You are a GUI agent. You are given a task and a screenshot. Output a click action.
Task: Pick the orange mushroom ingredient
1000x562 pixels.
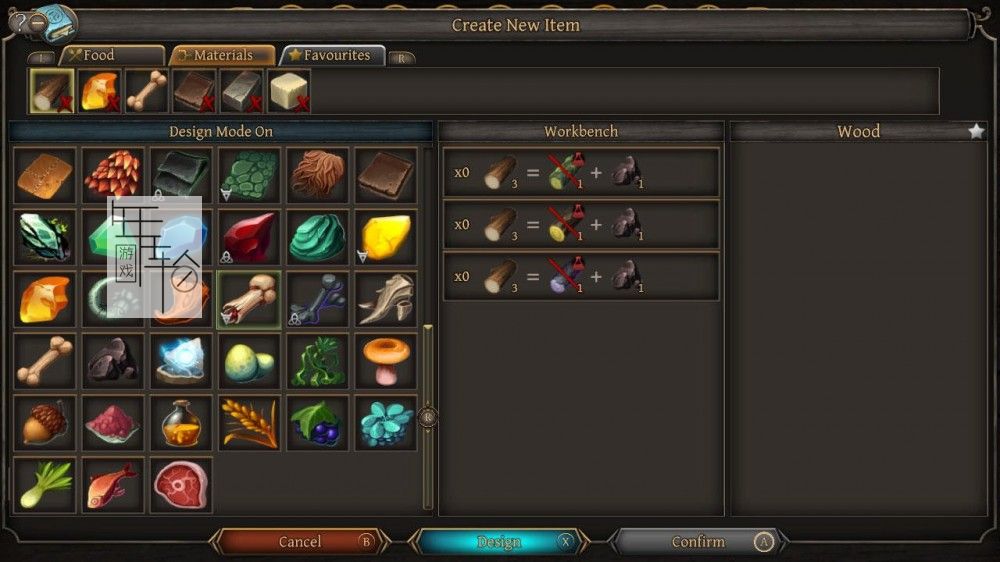(x=386, y=361)
